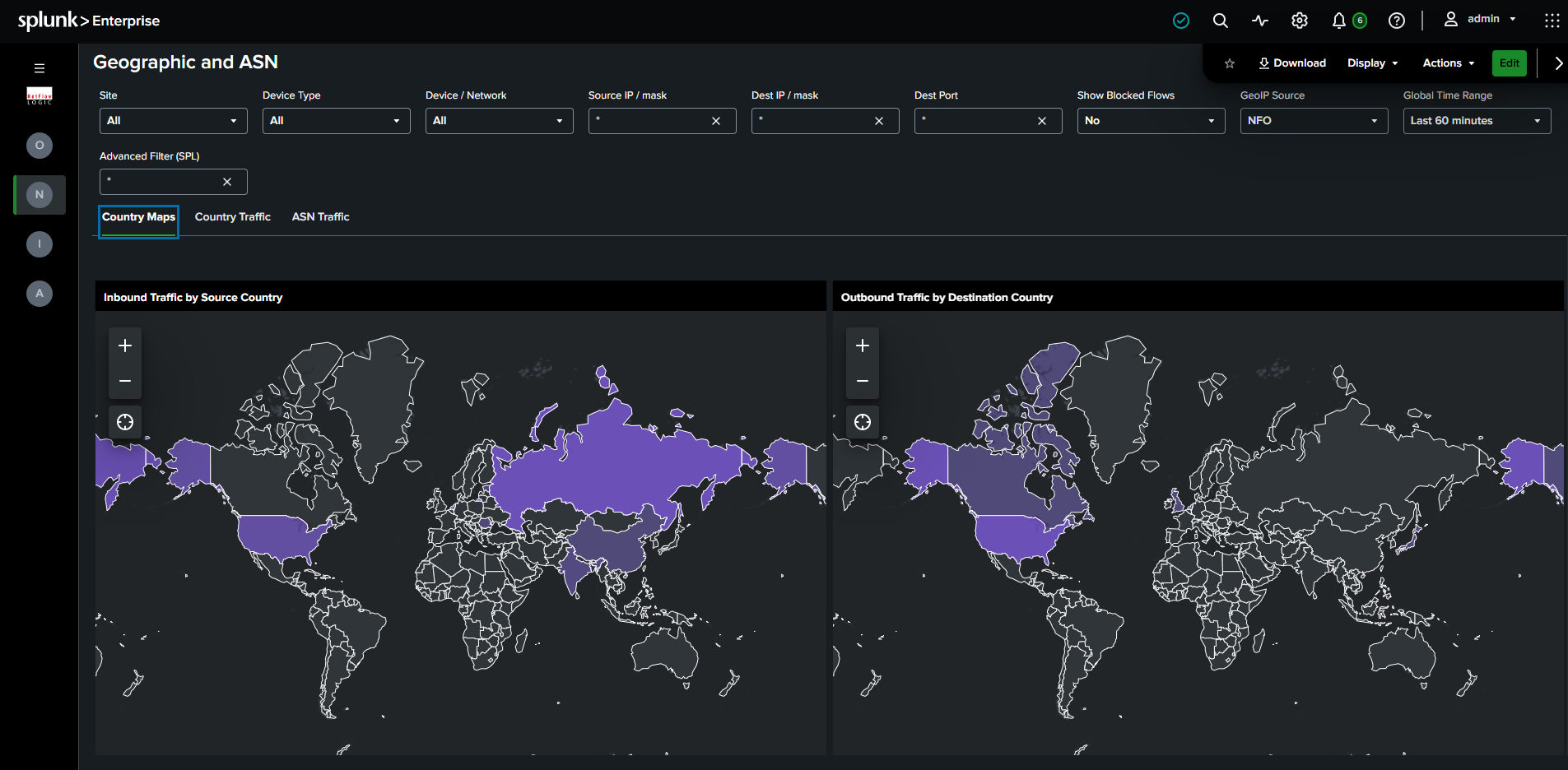The width and height of the screenshot is (1568, 770).
Task: Open the Global Time Range dropdown
Action: [1477, 121]
